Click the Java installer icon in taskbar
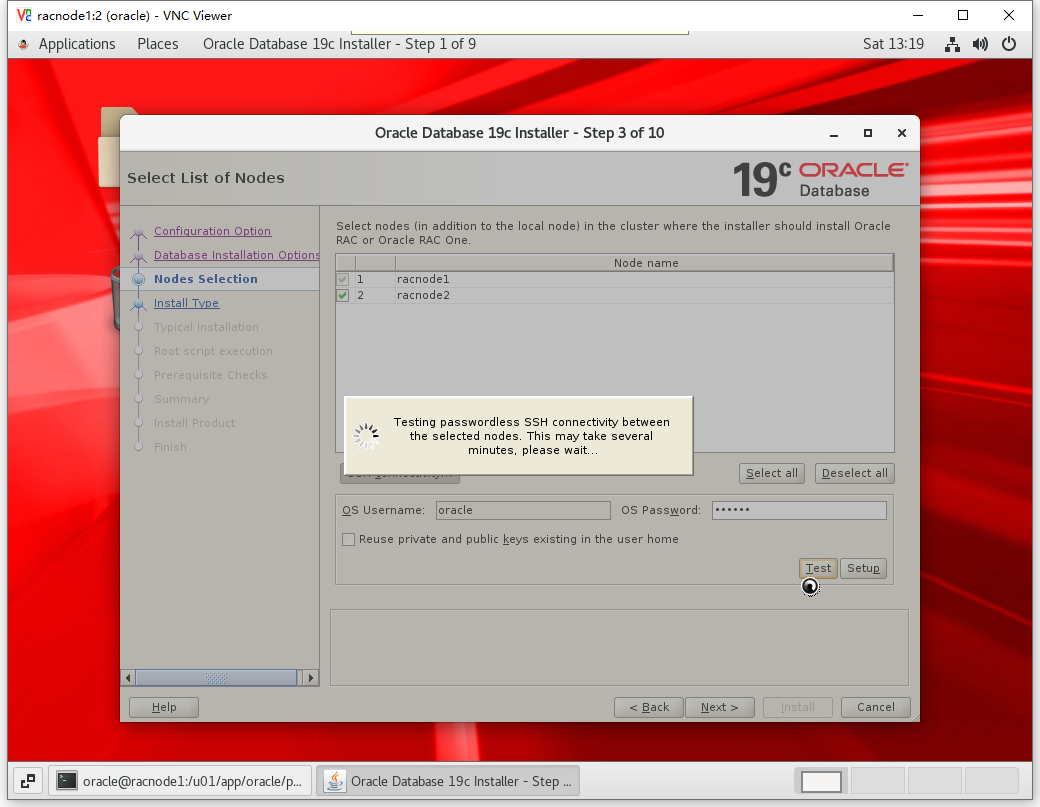Image resolution: width=1040 pixels, height=807 pixels. (x=335, y=781)
